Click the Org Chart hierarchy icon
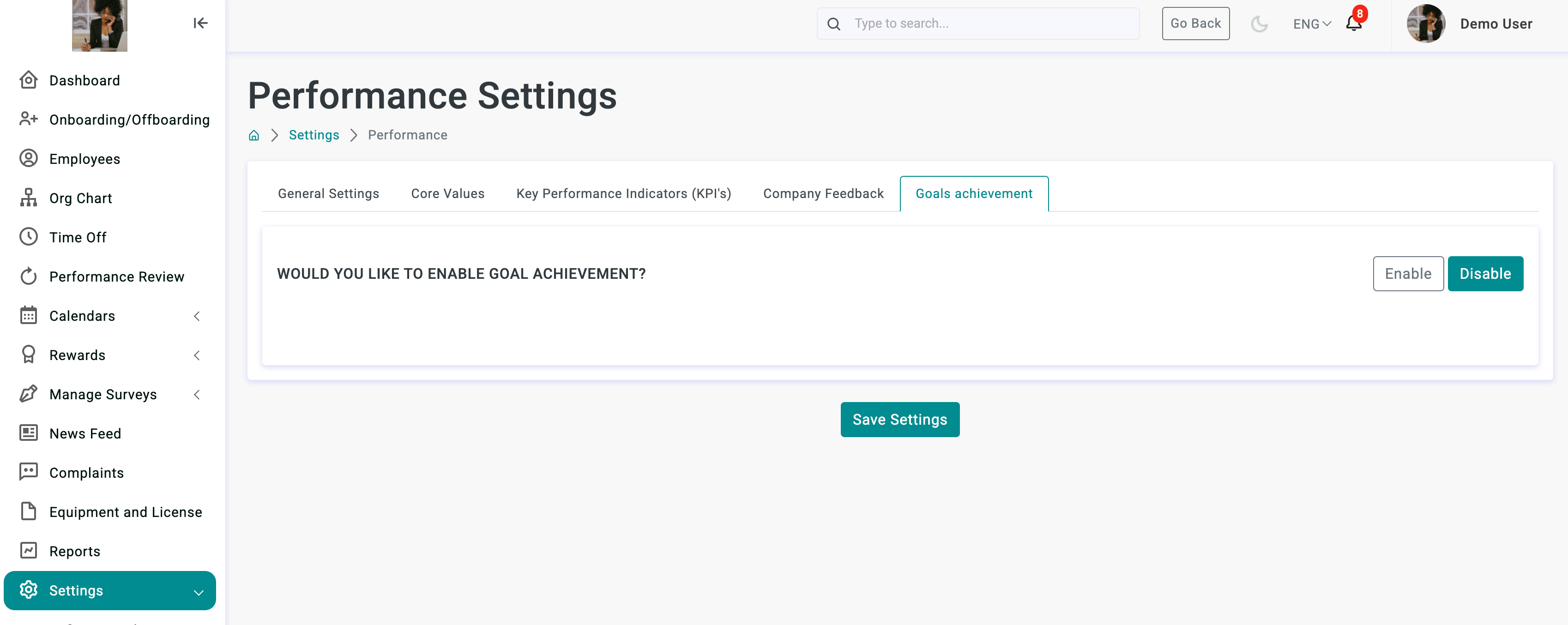 pyautogui.click(x=29, y=198)
